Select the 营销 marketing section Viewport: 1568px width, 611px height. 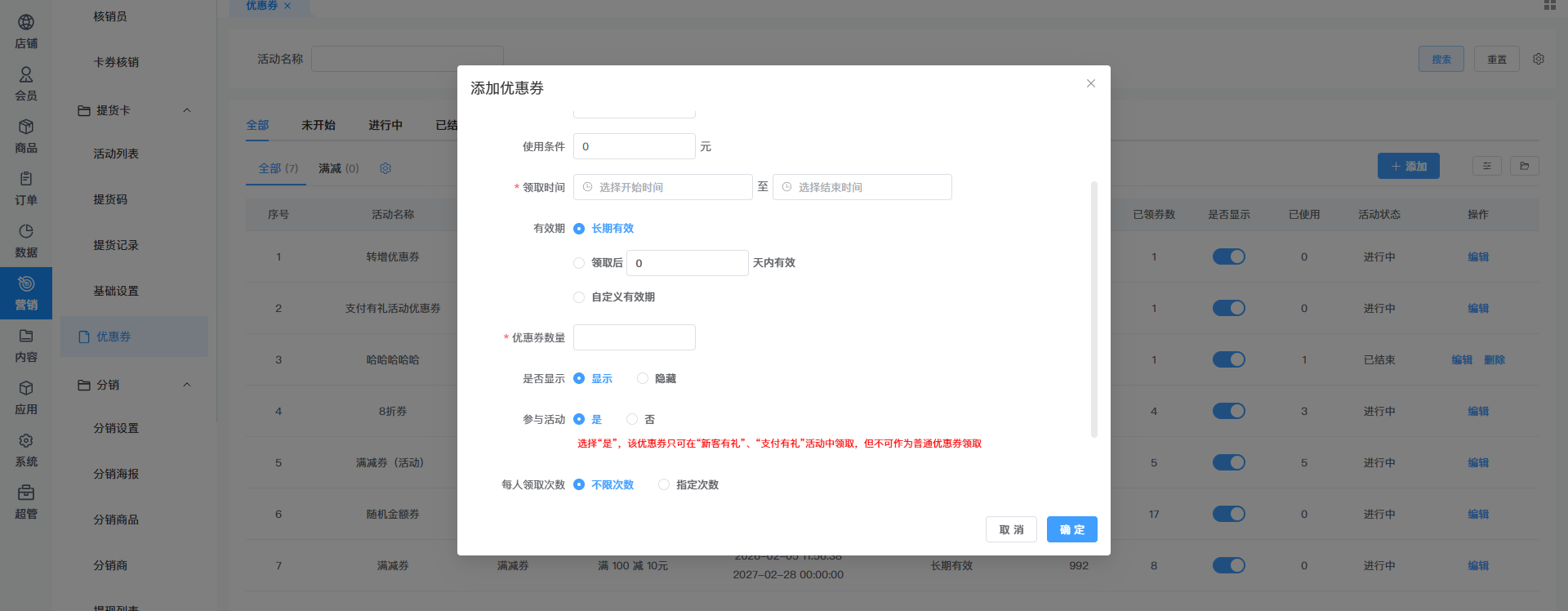pos(26,293)
